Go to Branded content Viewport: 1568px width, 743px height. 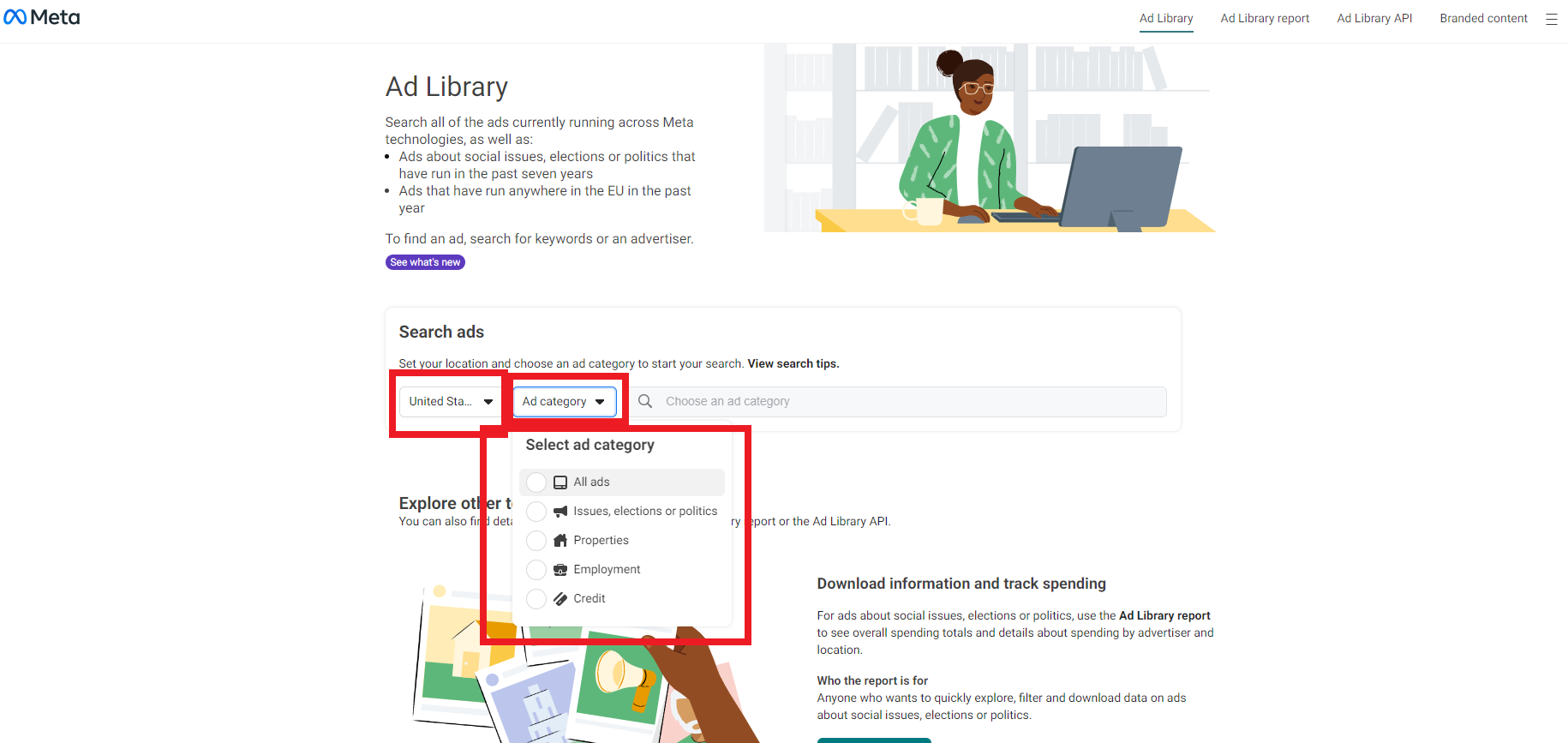(1483, 18)
